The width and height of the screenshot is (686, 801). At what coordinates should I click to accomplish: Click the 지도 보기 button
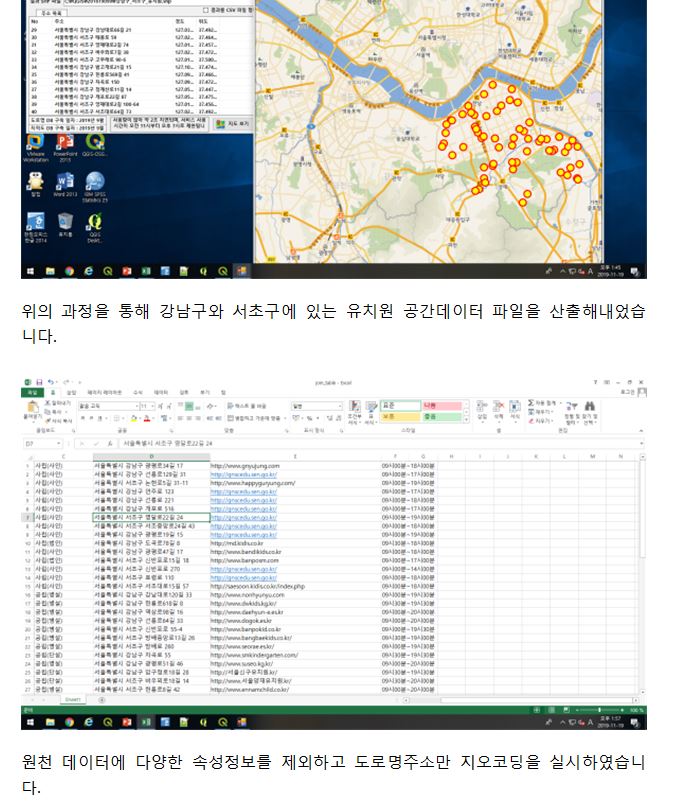pos(233,124)
